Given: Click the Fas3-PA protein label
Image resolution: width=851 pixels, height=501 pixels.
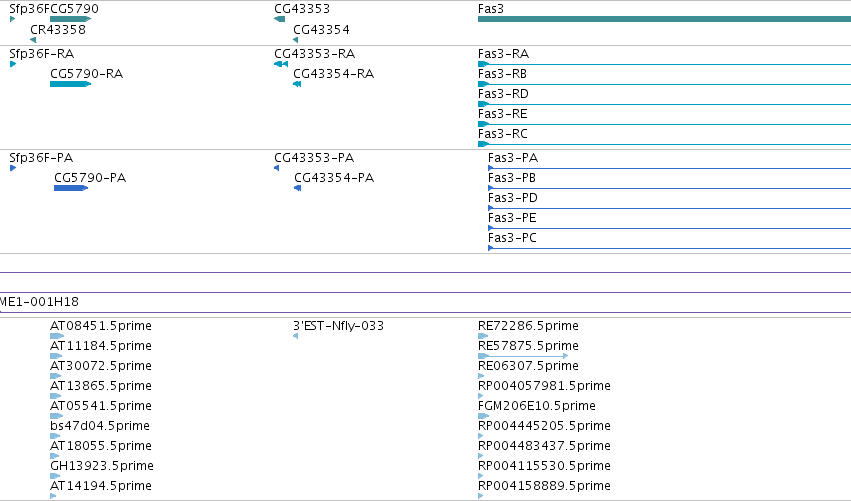Looking at the screenshot, I should (513, 158).
